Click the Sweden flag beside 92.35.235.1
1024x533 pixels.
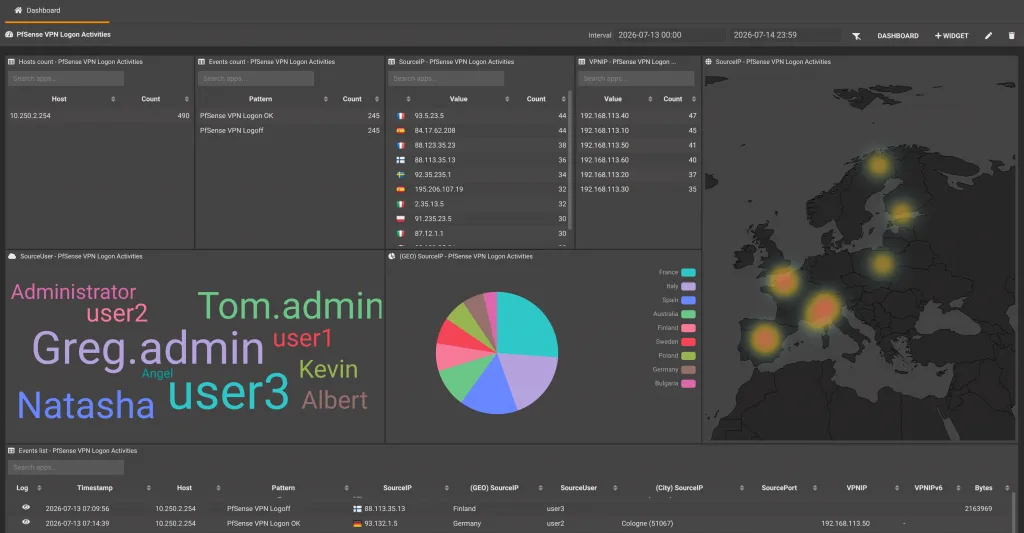400,174
